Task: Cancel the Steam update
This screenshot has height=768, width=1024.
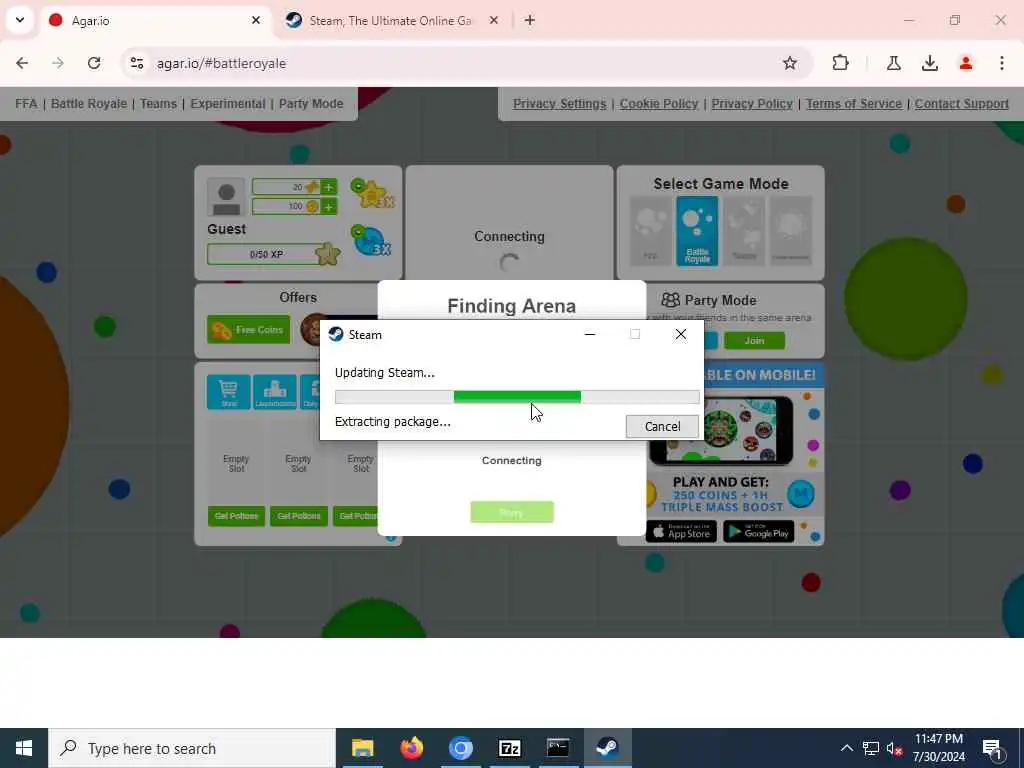Action: [x=662, y=426]
